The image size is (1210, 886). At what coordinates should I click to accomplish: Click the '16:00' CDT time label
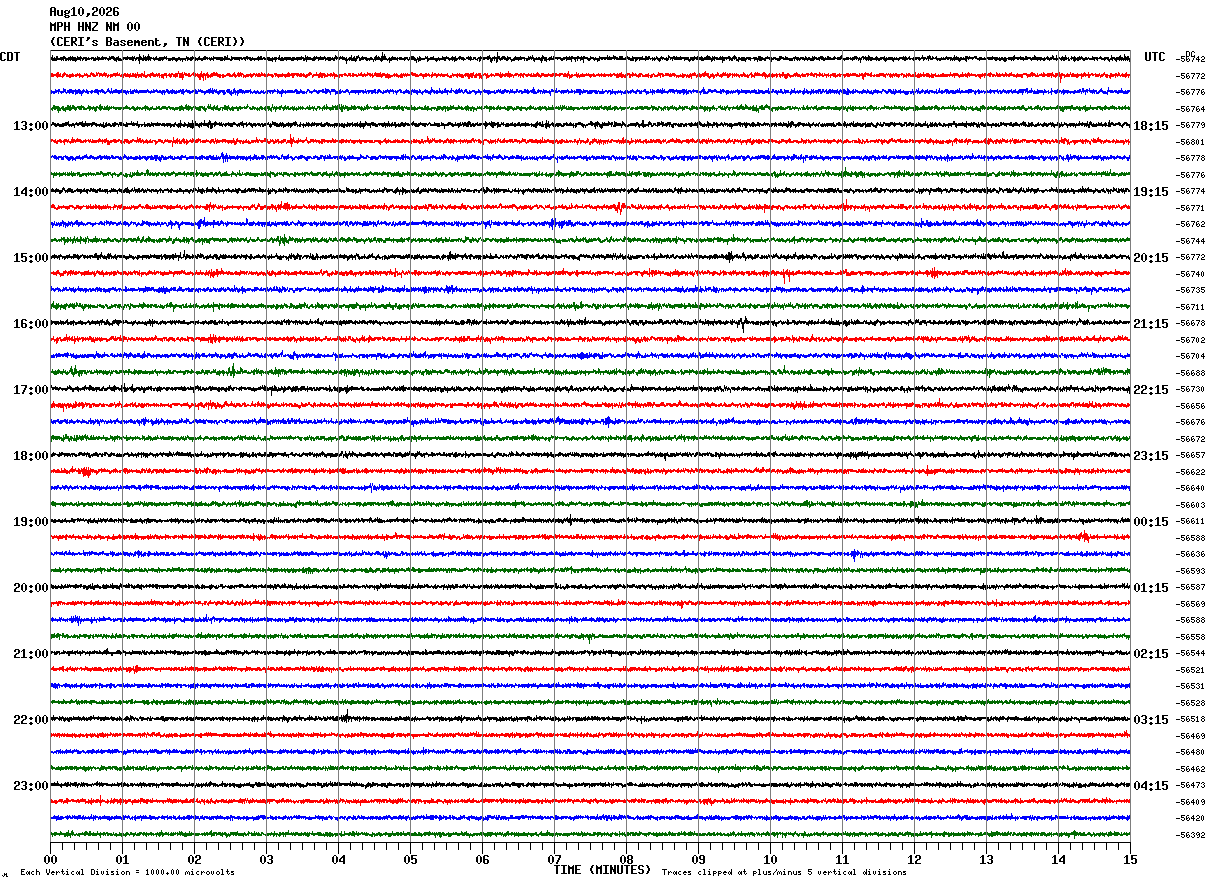[x=30, y=324]
